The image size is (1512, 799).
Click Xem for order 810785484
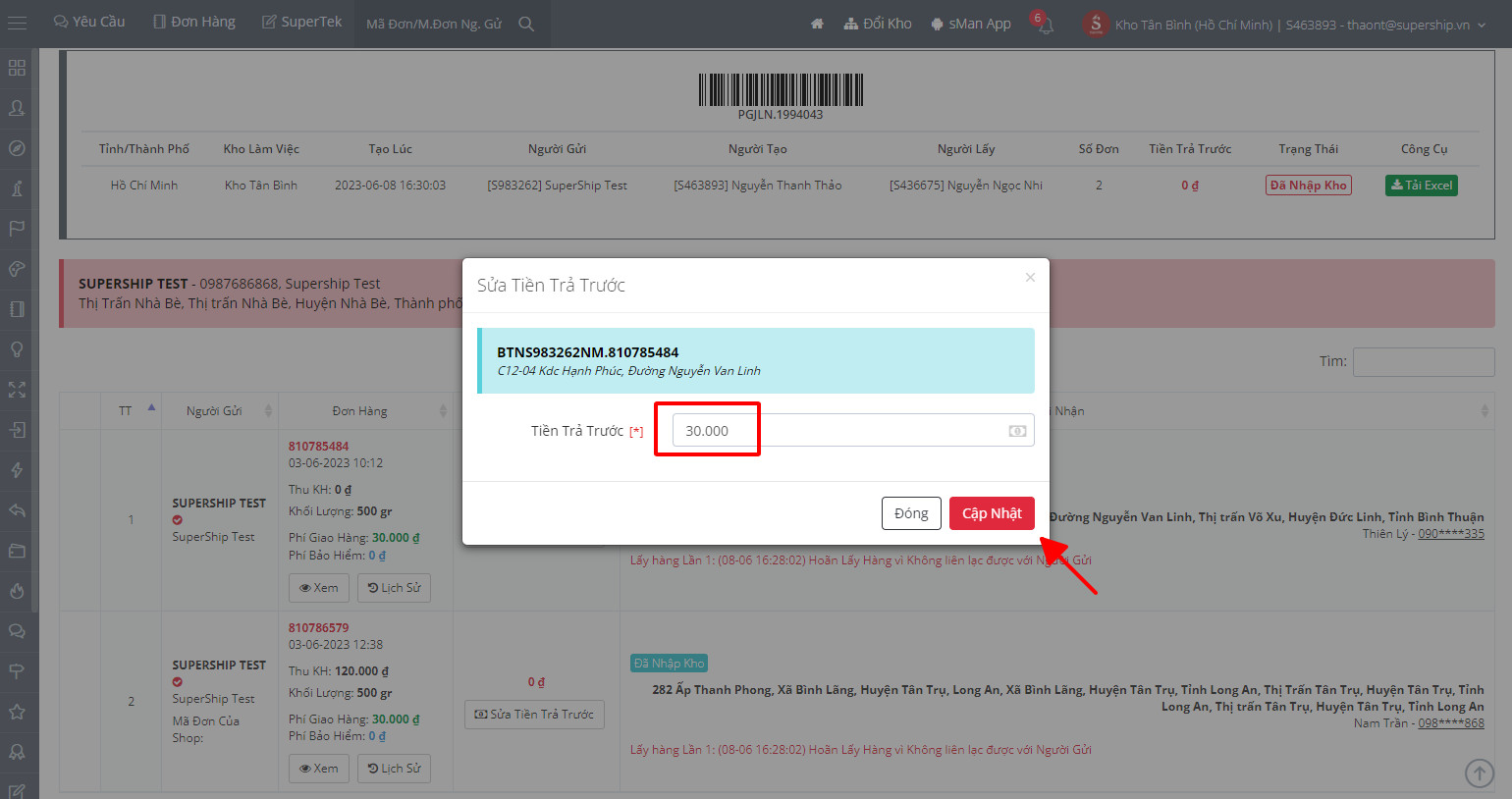(x=319, y=588)
